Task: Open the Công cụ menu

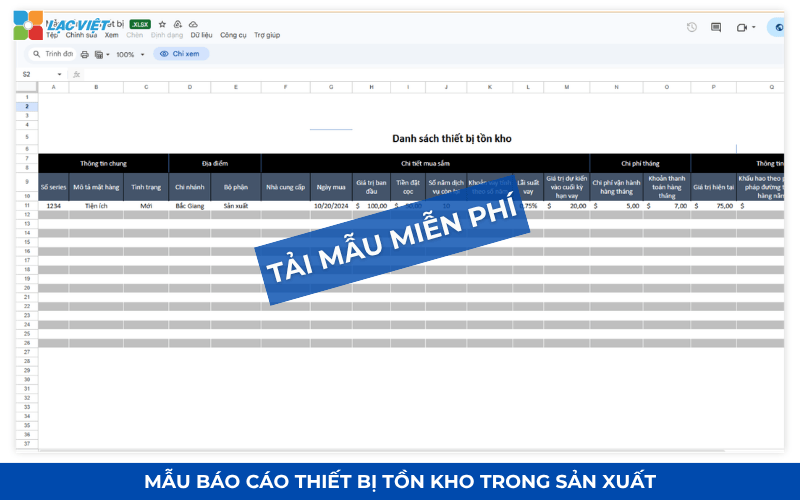Action: 233,35
